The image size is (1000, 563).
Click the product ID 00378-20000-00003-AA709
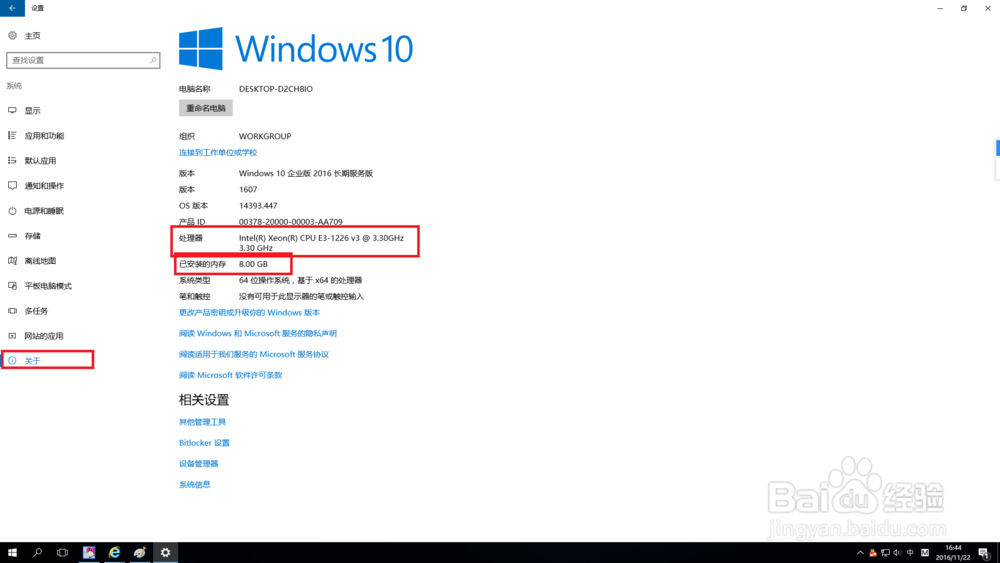[290, 222]
